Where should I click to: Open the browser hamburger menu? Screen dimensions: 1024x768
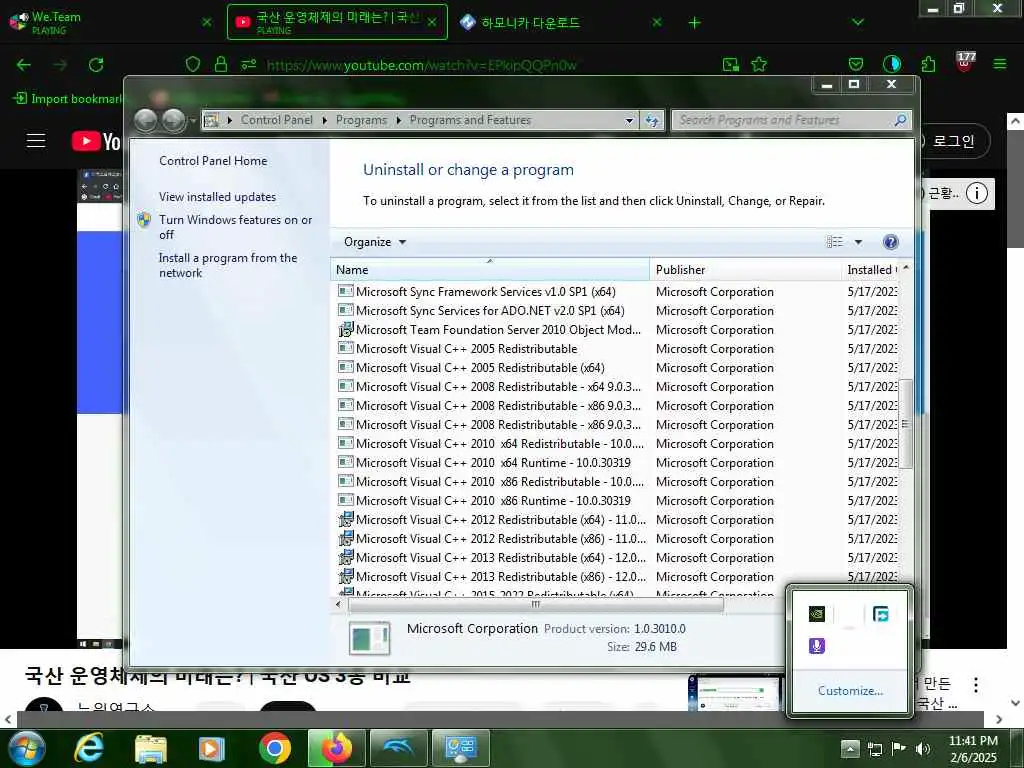click(1000, 64)
